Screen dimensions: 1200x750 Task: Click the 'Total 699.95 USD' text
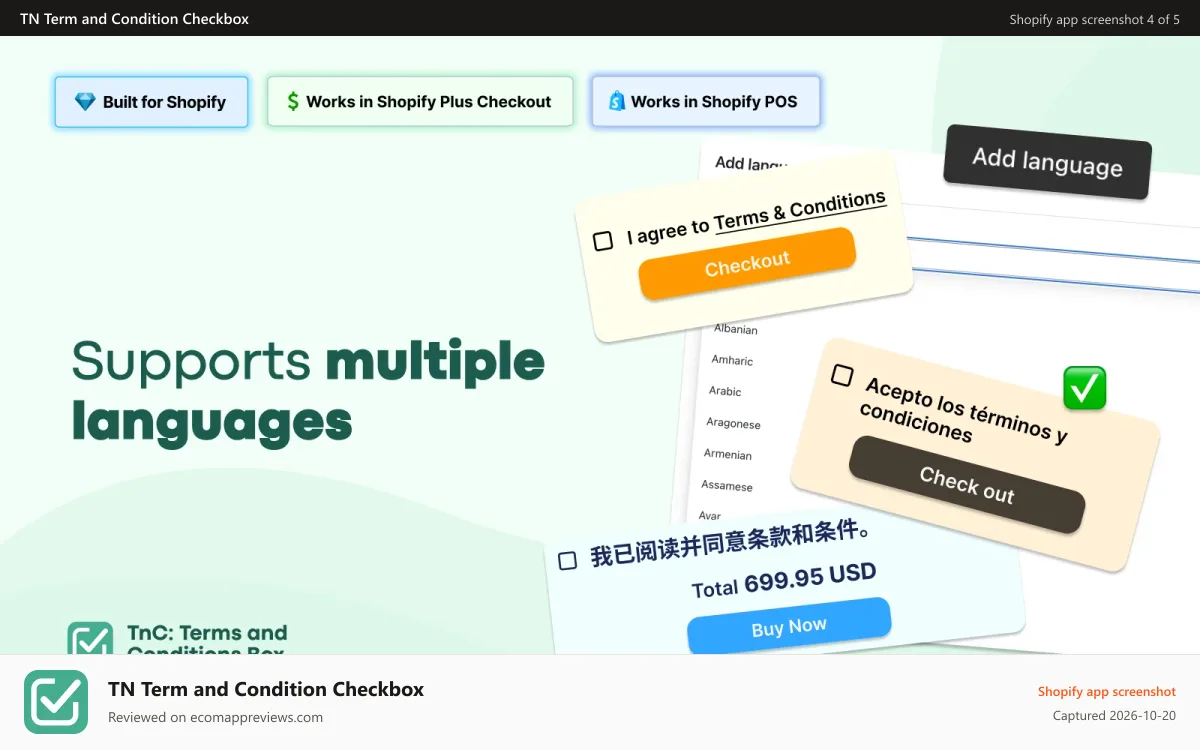tap(784, 581)
